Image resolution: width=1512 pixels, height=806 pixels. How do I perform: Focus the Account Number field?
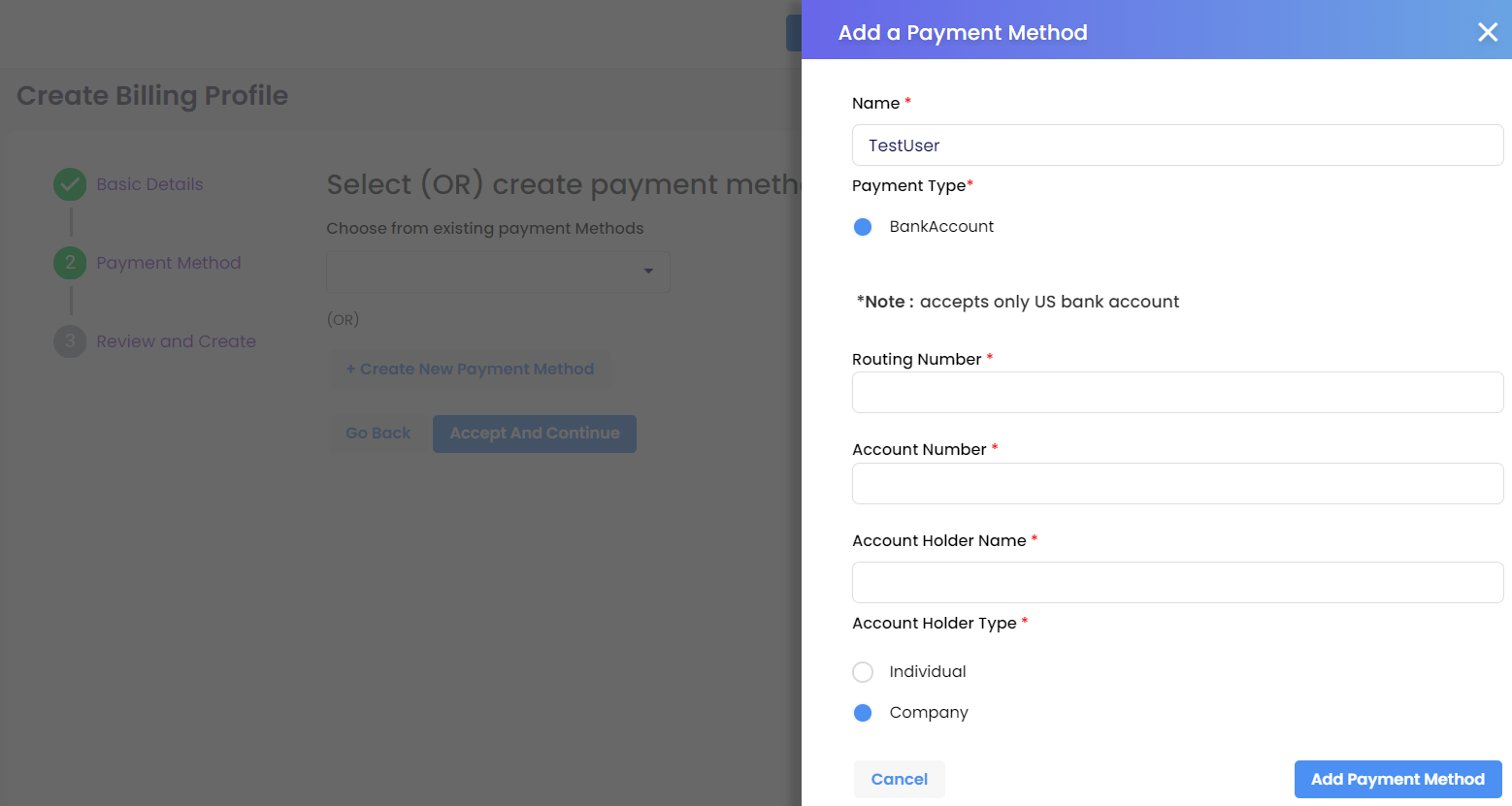[x=1177, y=483]
